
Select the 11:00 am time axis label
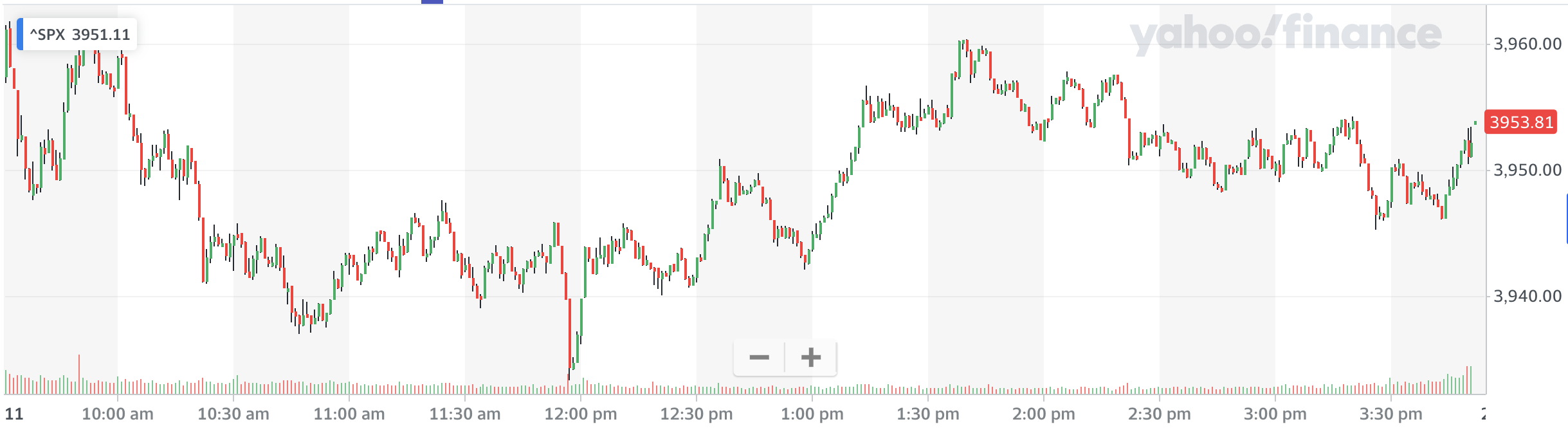coord(349,414)
